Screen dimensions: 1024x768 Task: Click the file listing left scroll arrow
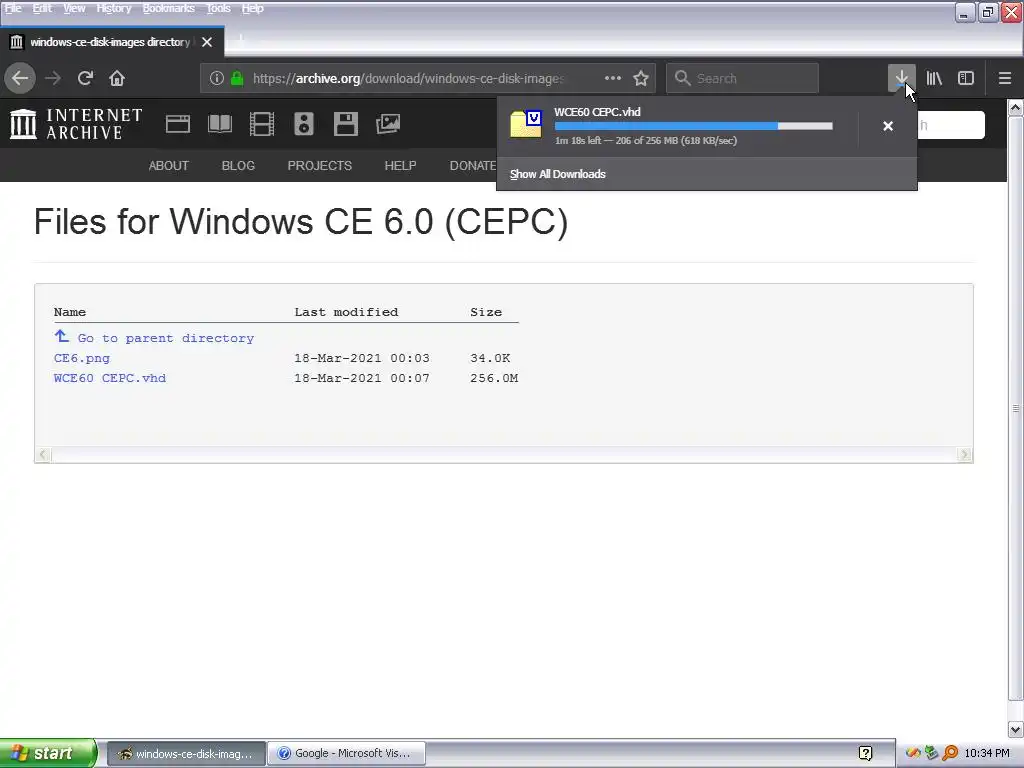coord(43,455)
